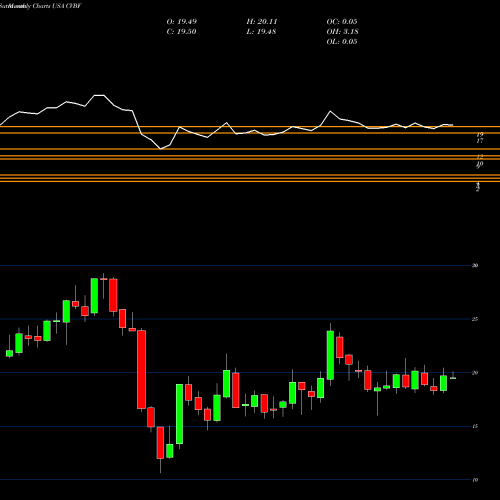Click the tallest red candlestick in the chart
This screenshot has height=500, width=500.
point(142,369)
